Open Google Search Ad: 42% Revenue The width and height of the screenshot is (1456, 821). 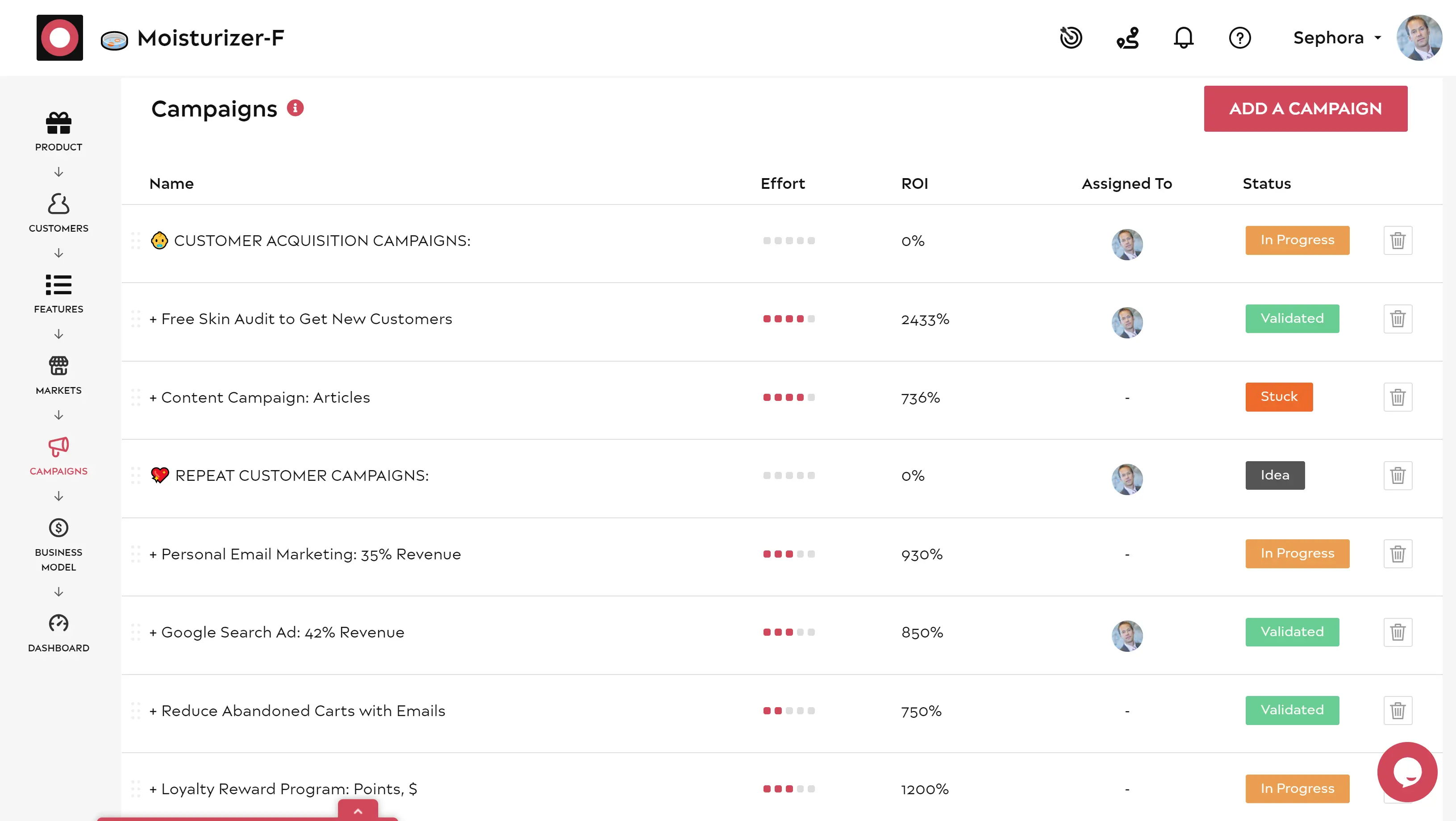coord(277,632)
